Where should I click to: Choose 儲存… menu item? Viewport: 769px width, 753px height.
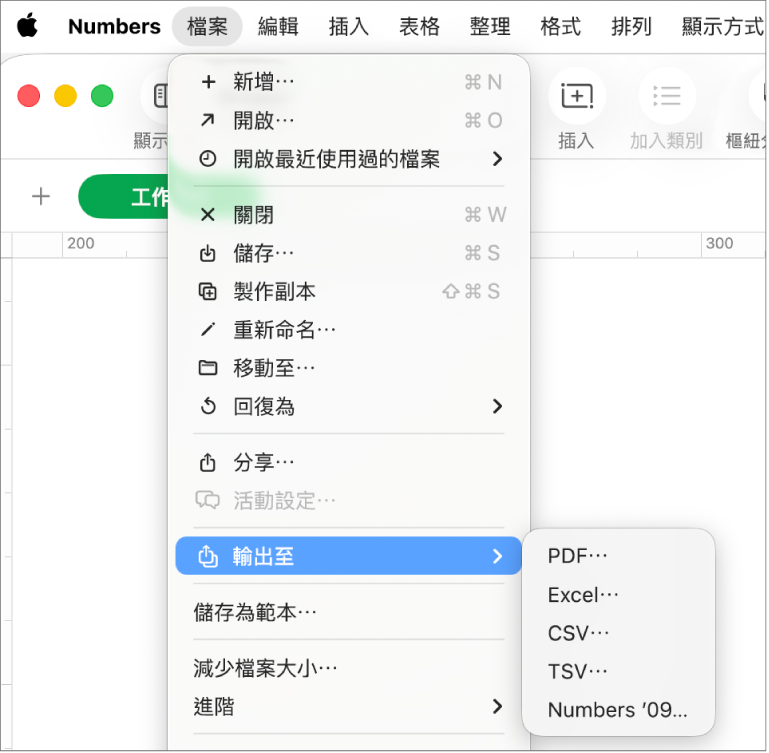point(349,253)
